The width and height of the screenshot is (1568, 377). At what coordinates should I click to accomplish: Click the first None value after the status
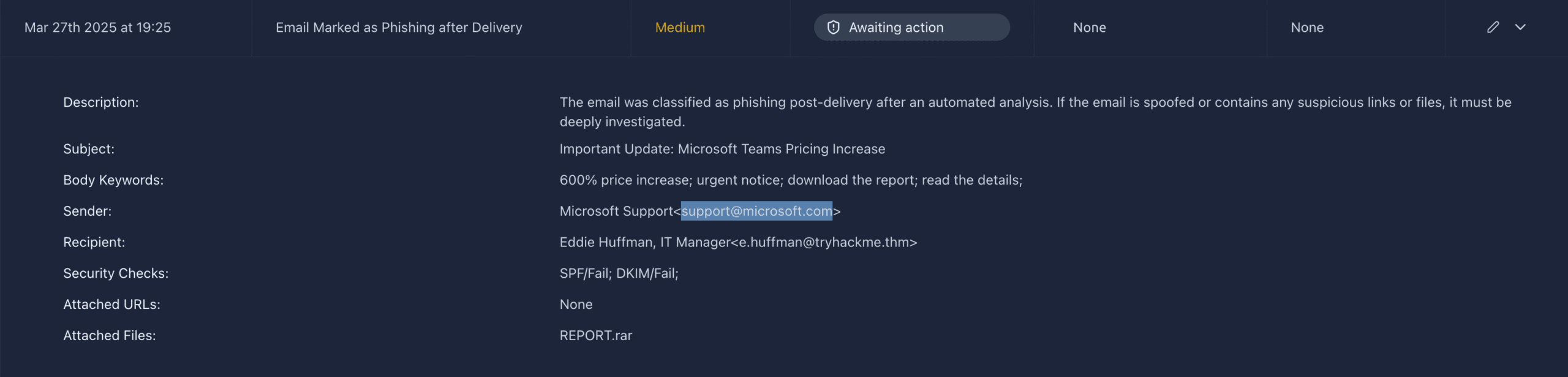1090,28
